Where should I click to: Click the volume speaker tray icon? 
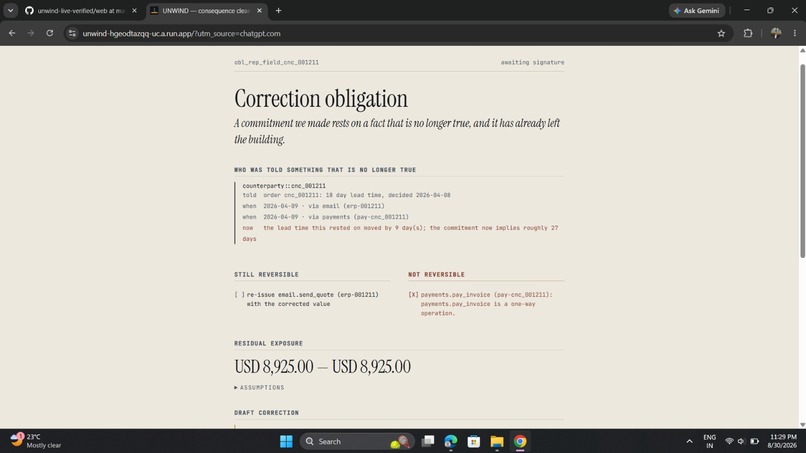pyautogui.click(x=741, y=441)
